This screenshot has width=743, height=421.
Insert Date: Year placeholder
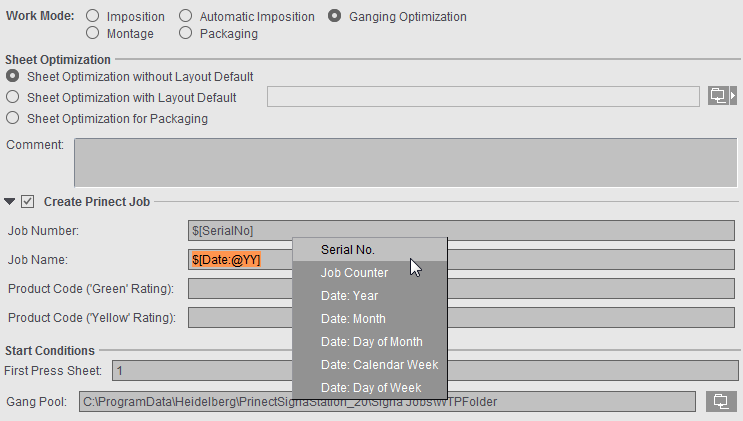point(349,295)
